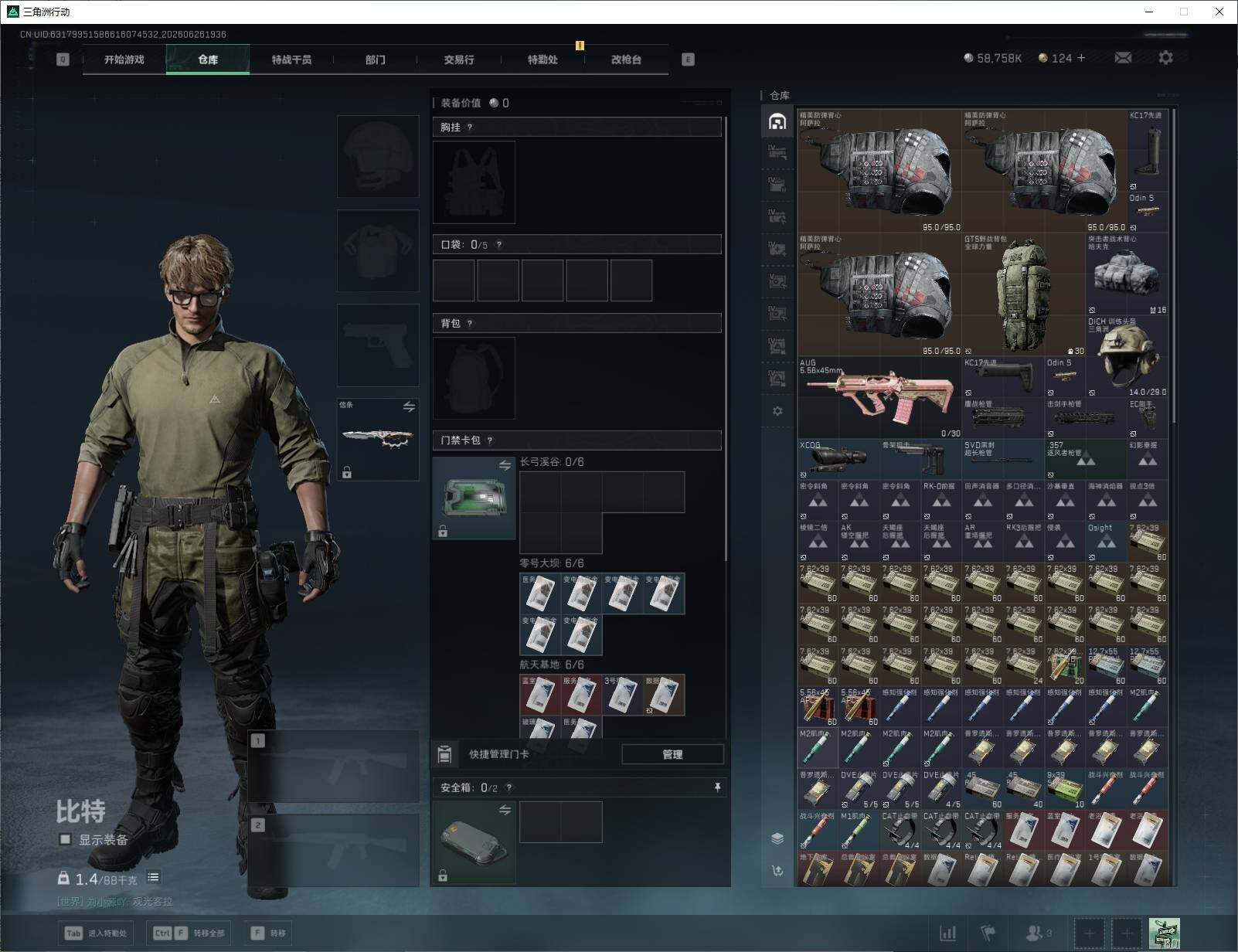The width and height of the screenshot is (1238, 952).
Task: Click the empty body armor slot
Action: [378, 250]
